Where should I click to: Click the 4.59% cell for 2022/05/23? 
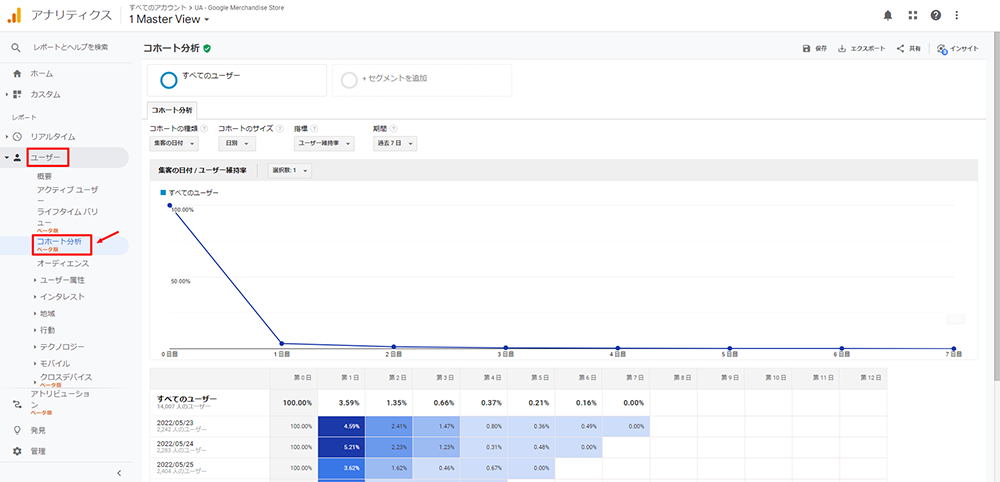click(x=341, y=427)
